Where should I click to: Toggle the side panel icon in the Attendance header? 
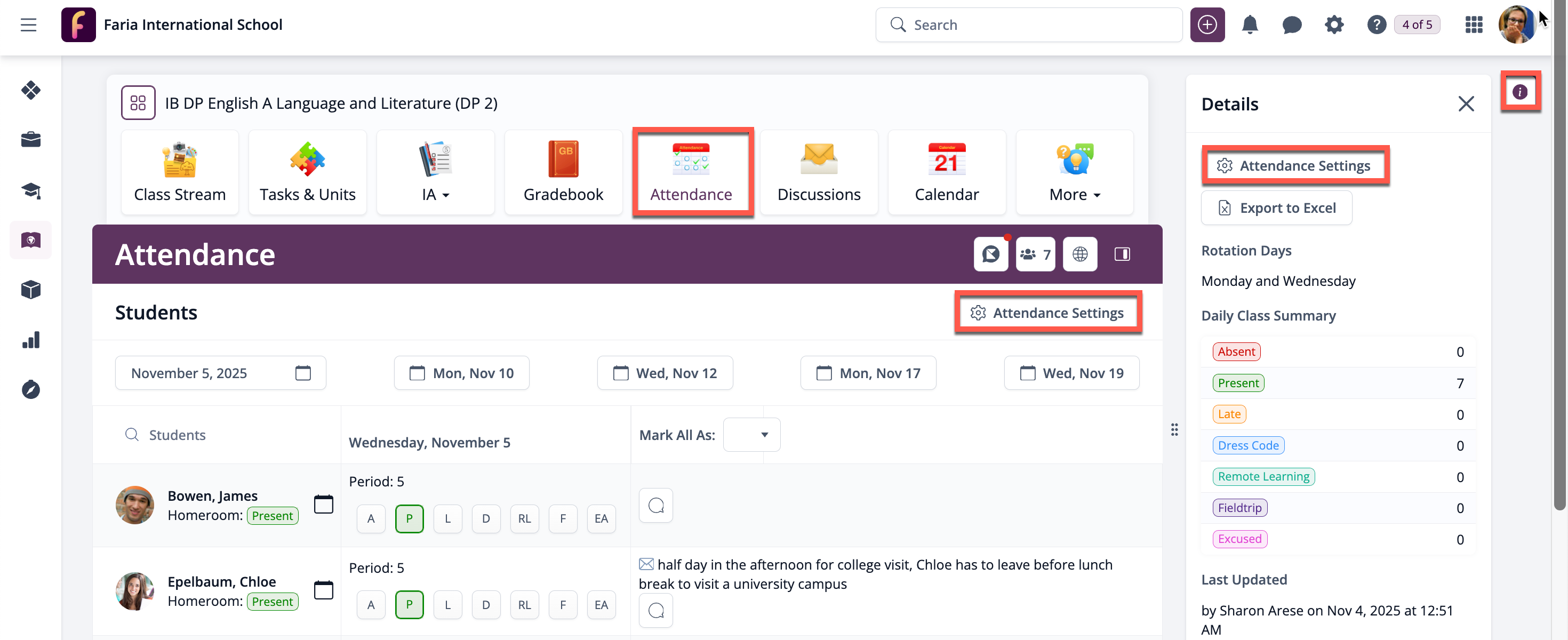pos(1122,254)
